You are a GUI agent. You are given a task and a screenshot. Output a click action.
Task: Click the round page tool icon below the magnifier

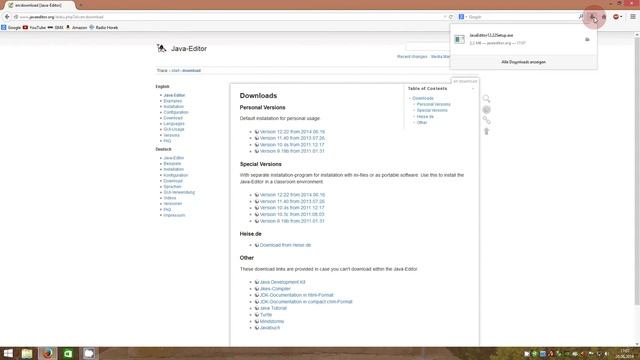(x=486, y=109)
